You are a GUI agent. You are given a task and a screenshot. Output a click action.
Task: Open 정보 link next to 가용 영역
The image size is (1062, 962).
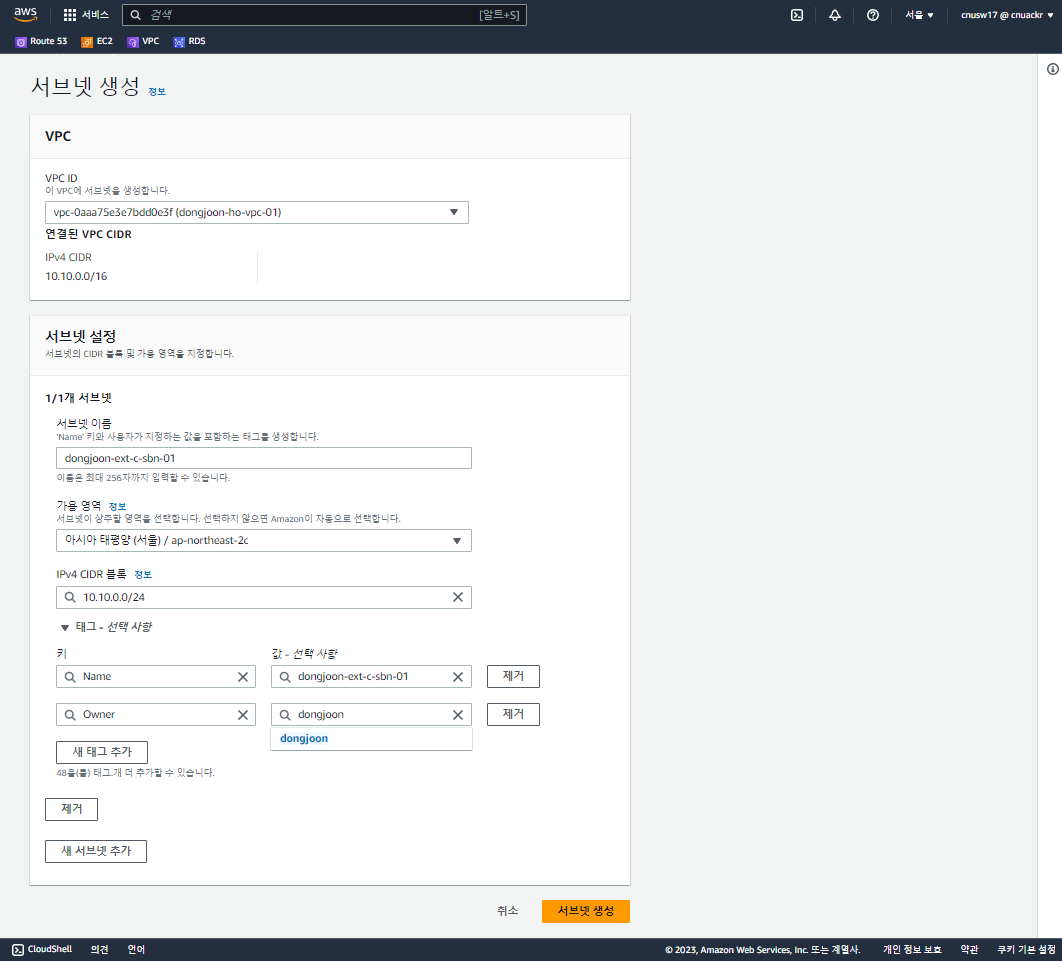[x=117, y=507]
